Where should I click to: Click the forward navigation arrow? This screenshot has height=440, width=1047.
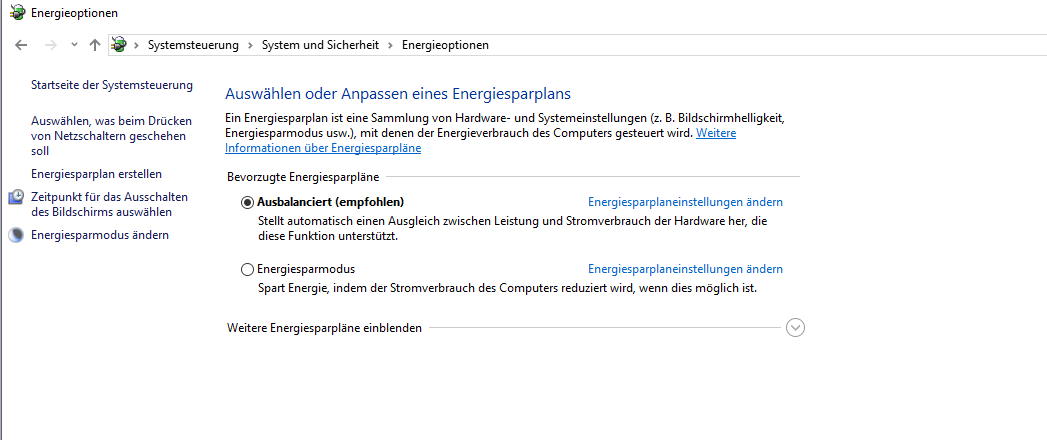50,45
